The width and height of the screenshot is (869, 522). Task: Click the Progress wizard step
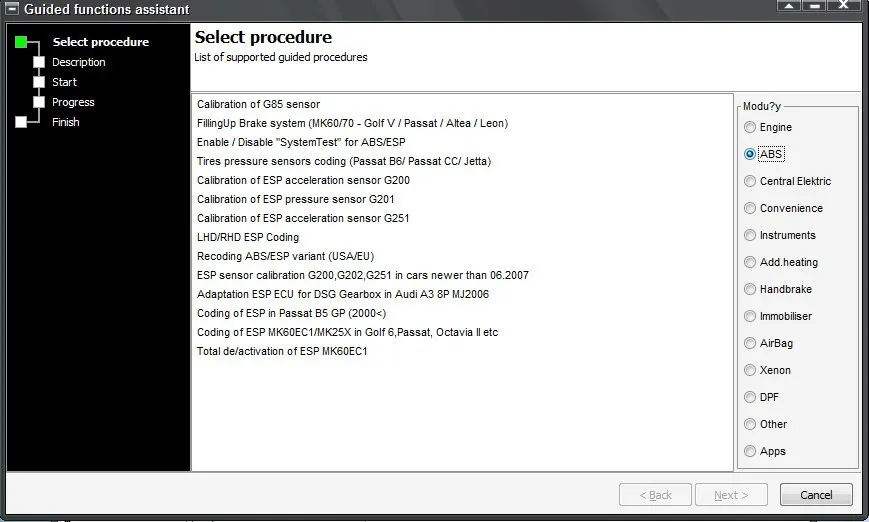point(73,102)
